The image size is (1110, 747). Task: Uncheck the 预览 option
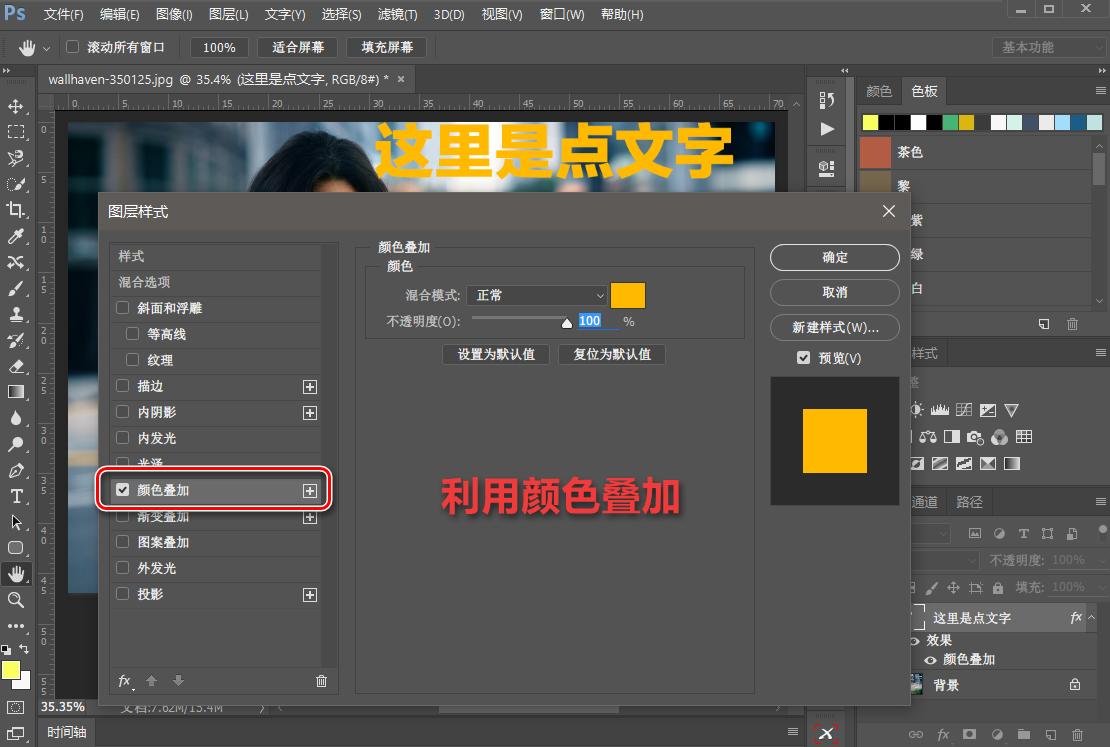point(803,357)
